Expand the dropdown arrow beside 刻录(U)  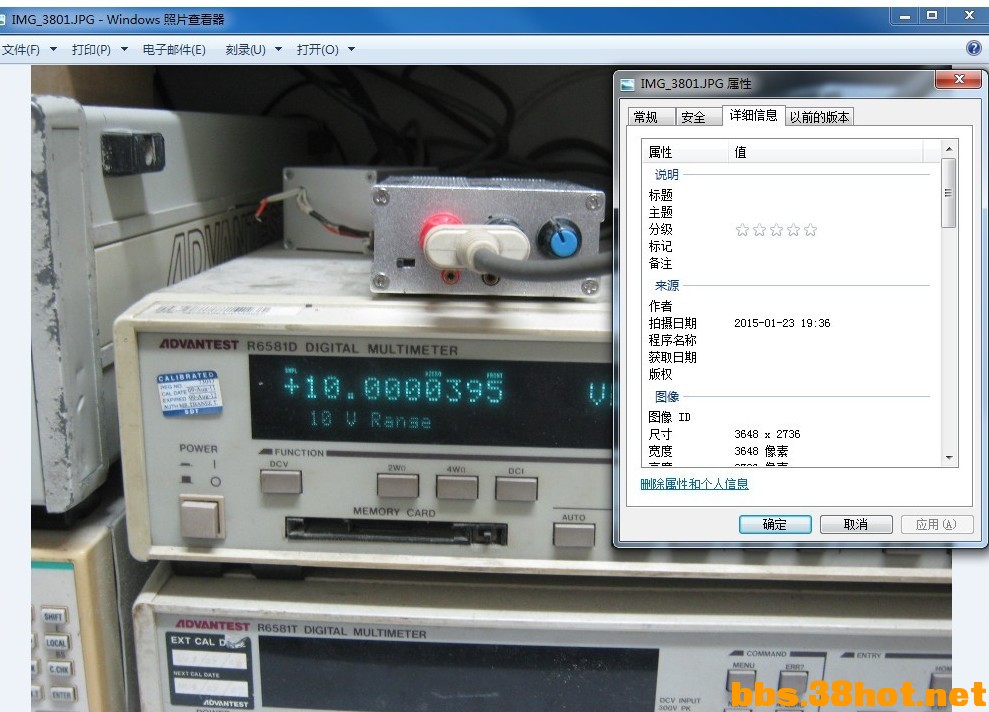278,49
